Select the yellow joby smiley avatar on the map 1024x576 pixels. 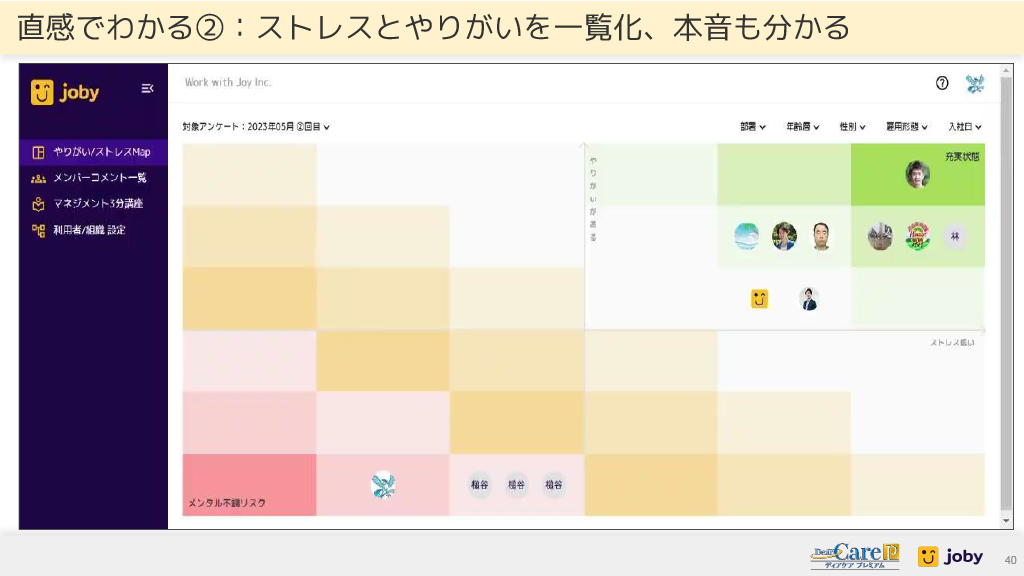point(759,299)
